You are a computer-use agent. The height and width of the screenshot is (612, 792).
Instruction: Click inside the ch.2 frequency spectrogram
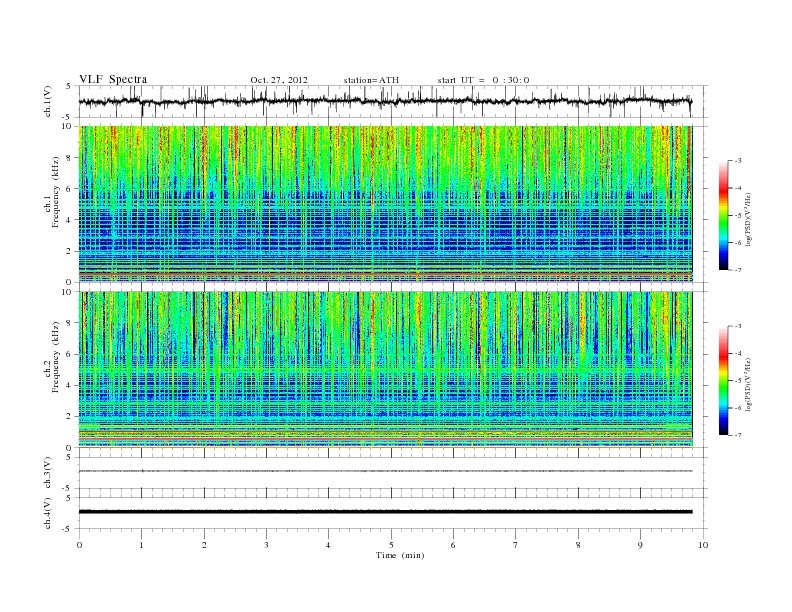pyautogui.click(x=385, y=370)
